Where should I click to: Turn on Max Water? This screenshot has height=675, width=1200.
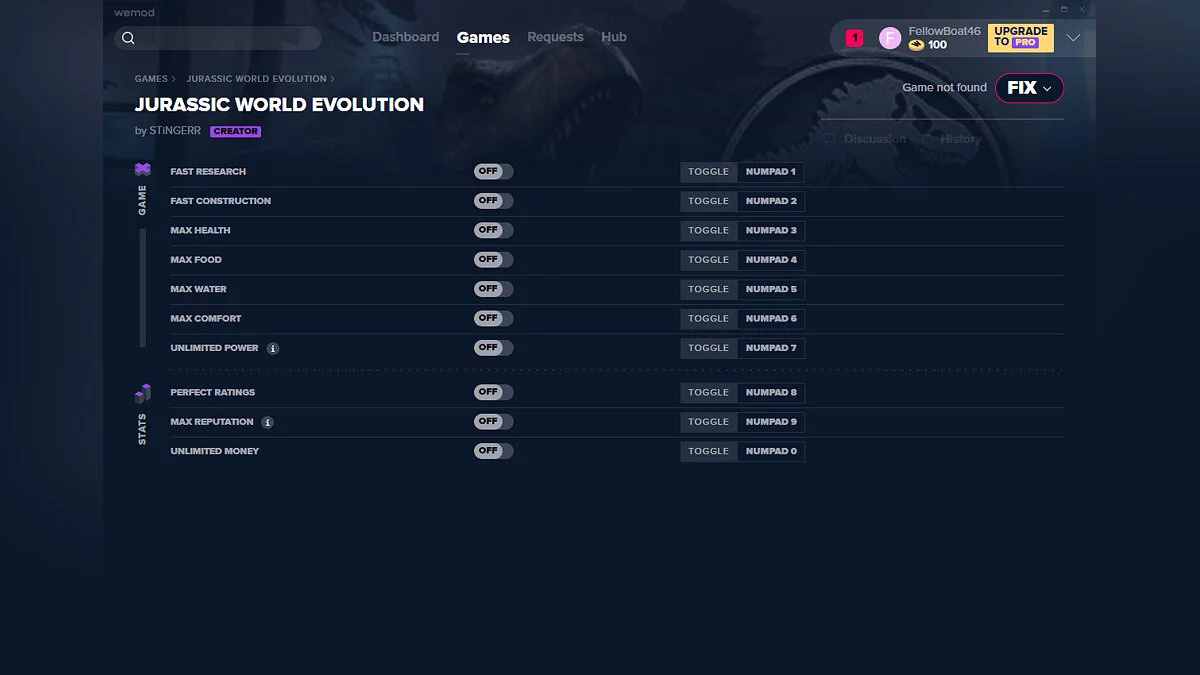pyautogui.click(x=494, y=289)
